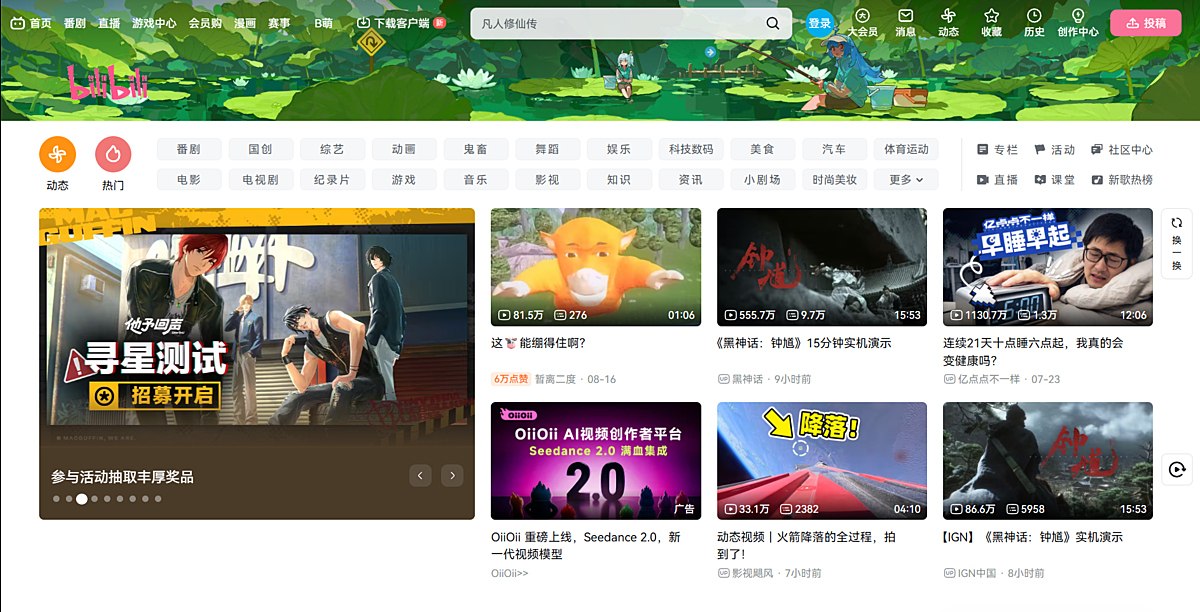Open the 首页 home link
The width and height of the screenshot is (1200, 612).
click(x=31, y=22)
